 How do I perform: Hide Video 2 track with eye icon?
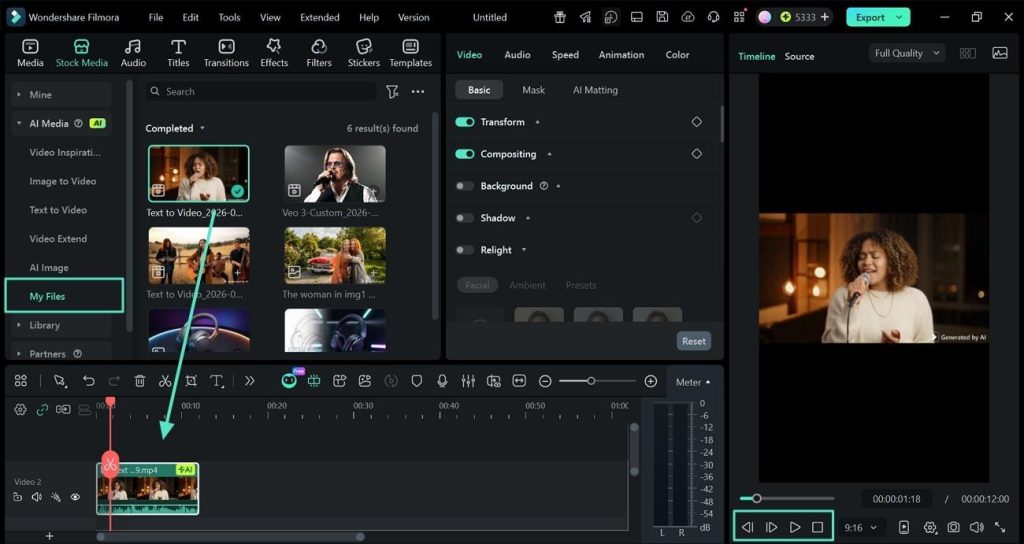pyautogui.click(x=75, y=497)
